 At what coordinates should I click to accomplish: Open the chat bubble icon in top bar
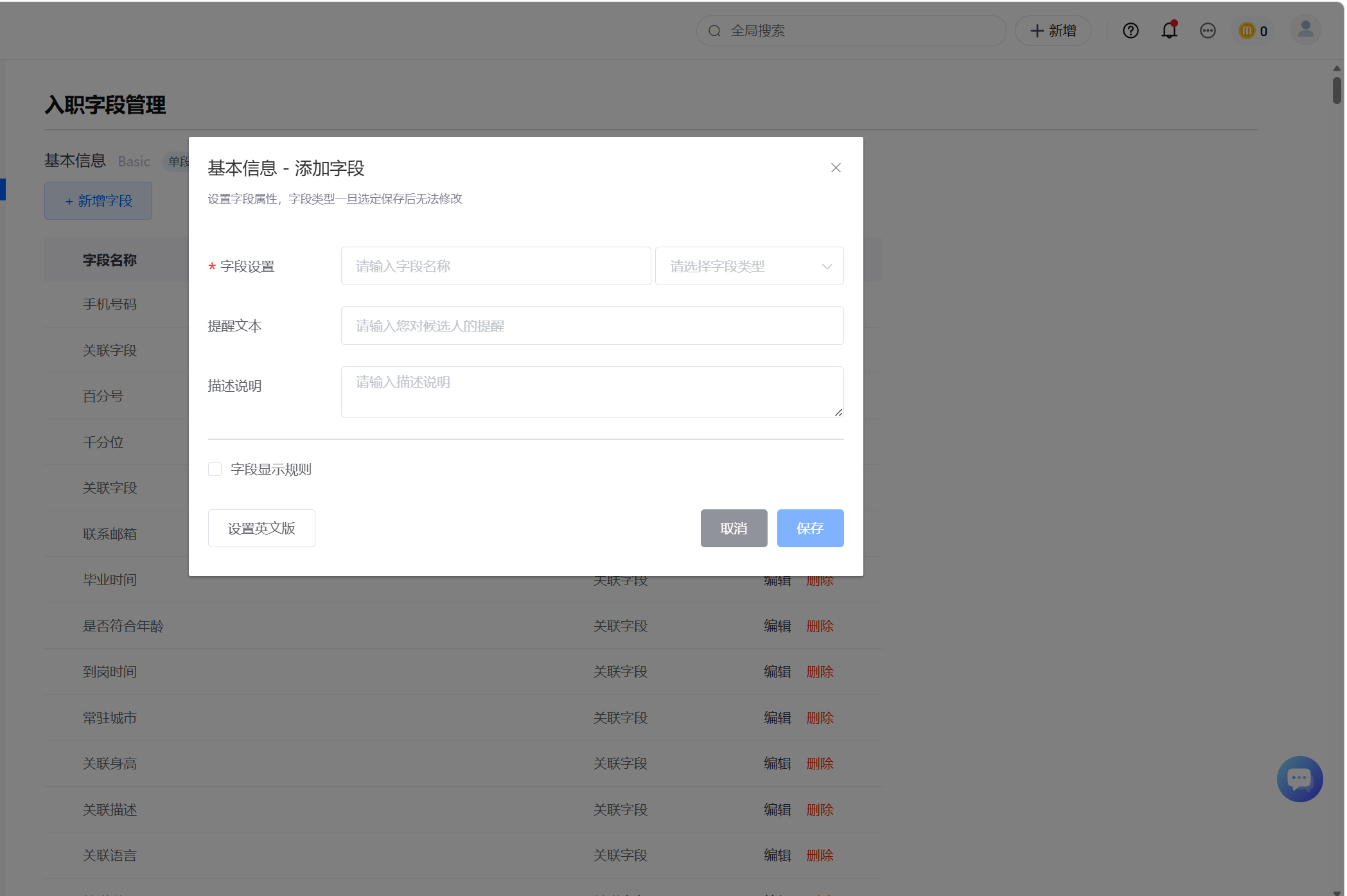tap(1208, 31)
